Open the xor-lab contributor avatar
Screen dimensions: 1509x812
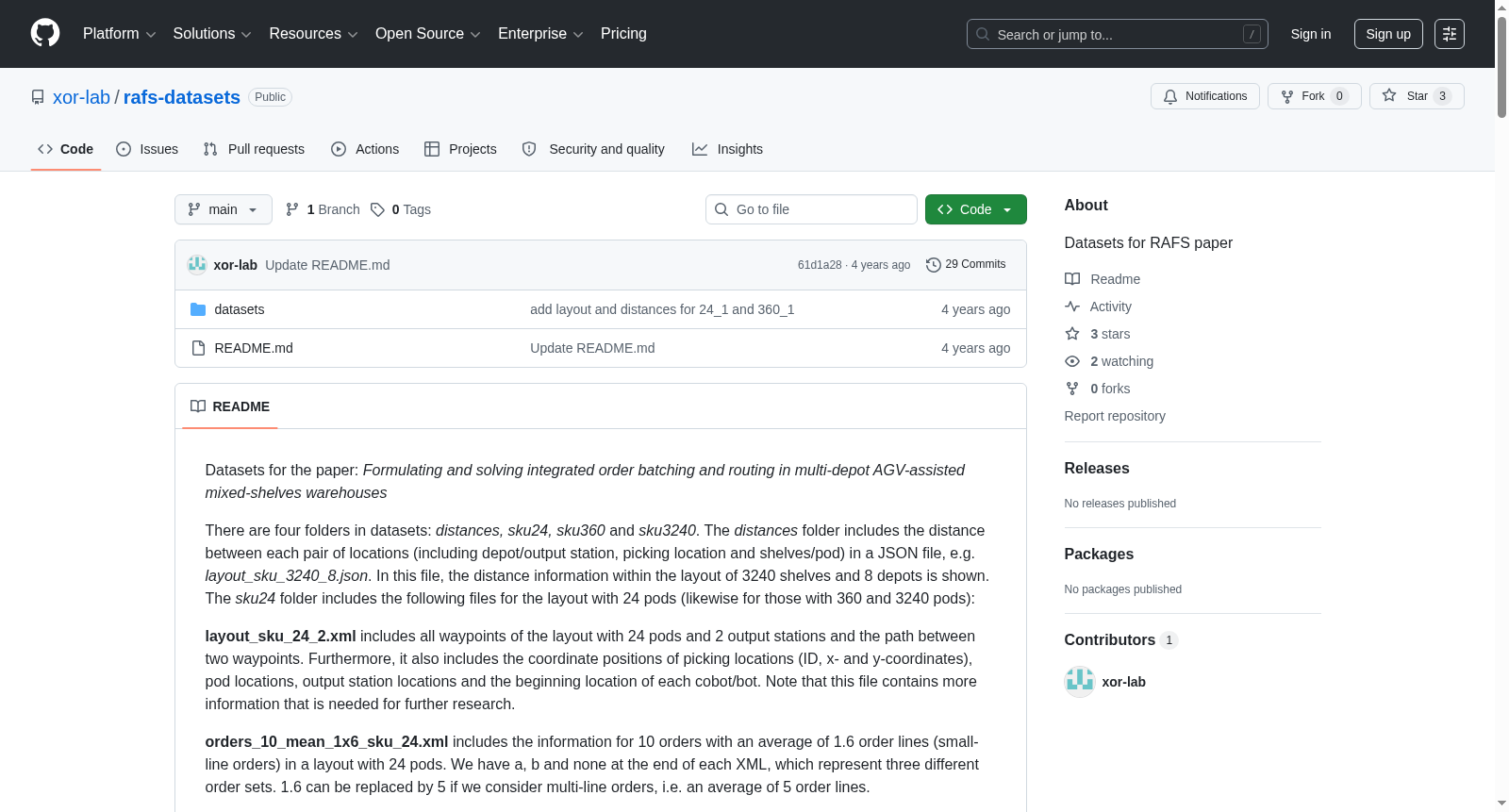1079,682
